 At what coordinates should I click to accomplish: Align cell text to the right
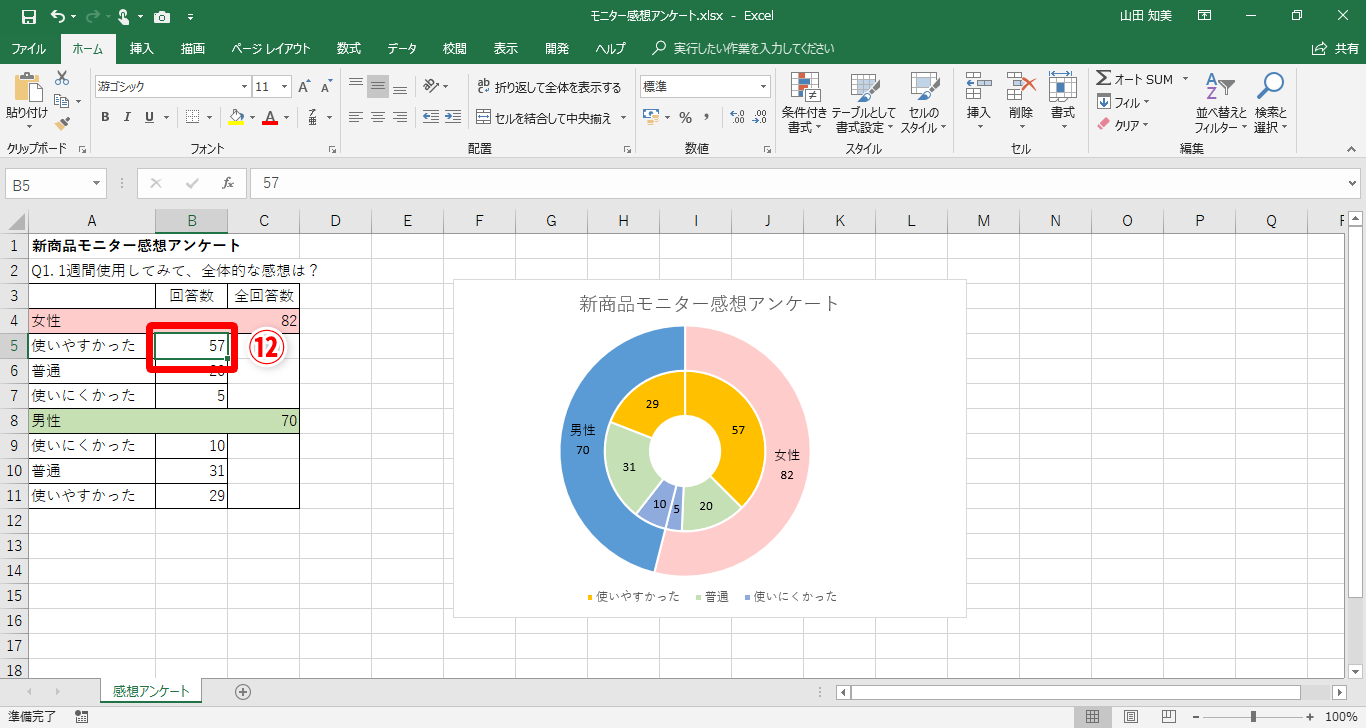tap(399, 117)
